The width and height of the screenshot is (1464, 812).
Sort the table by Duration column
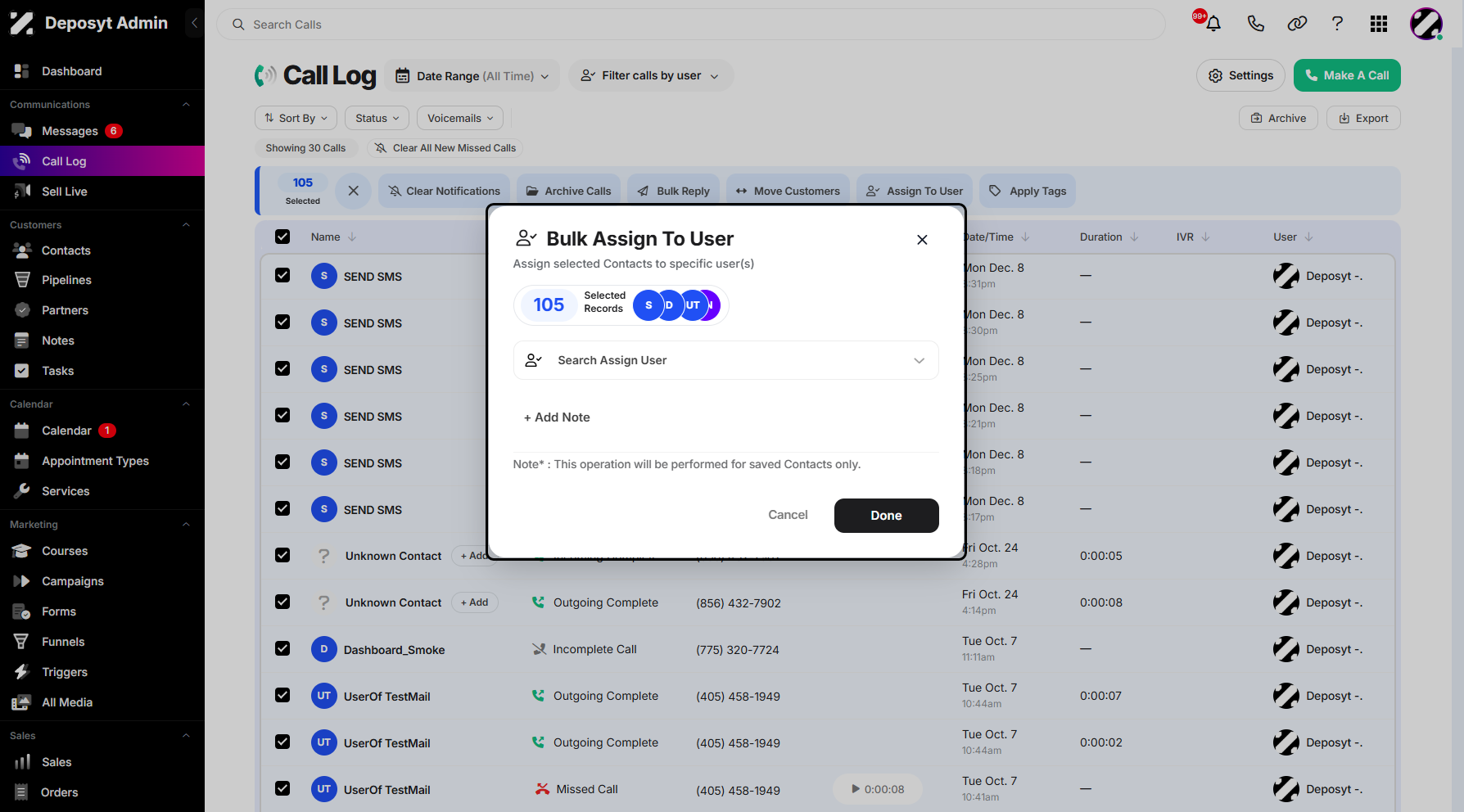click(1109, 237)
